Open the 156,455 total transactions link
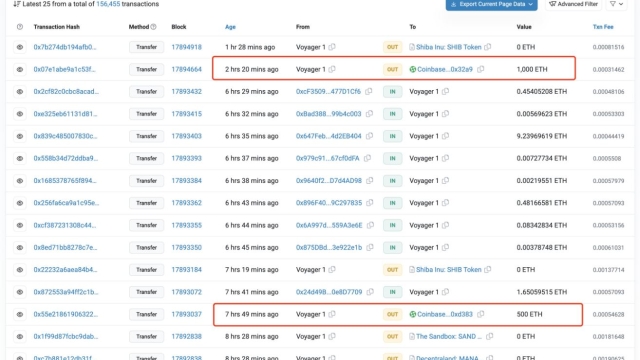The width and height of the screenshot is (640, 360). point(108,4)
